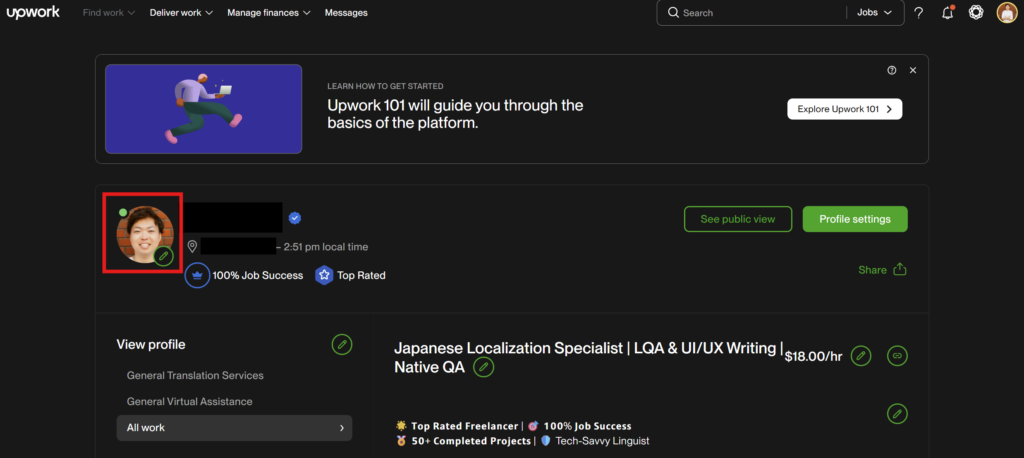Open the Manage finances dropdown
The height and width of the screenshot is (458, 1024).
268,13
